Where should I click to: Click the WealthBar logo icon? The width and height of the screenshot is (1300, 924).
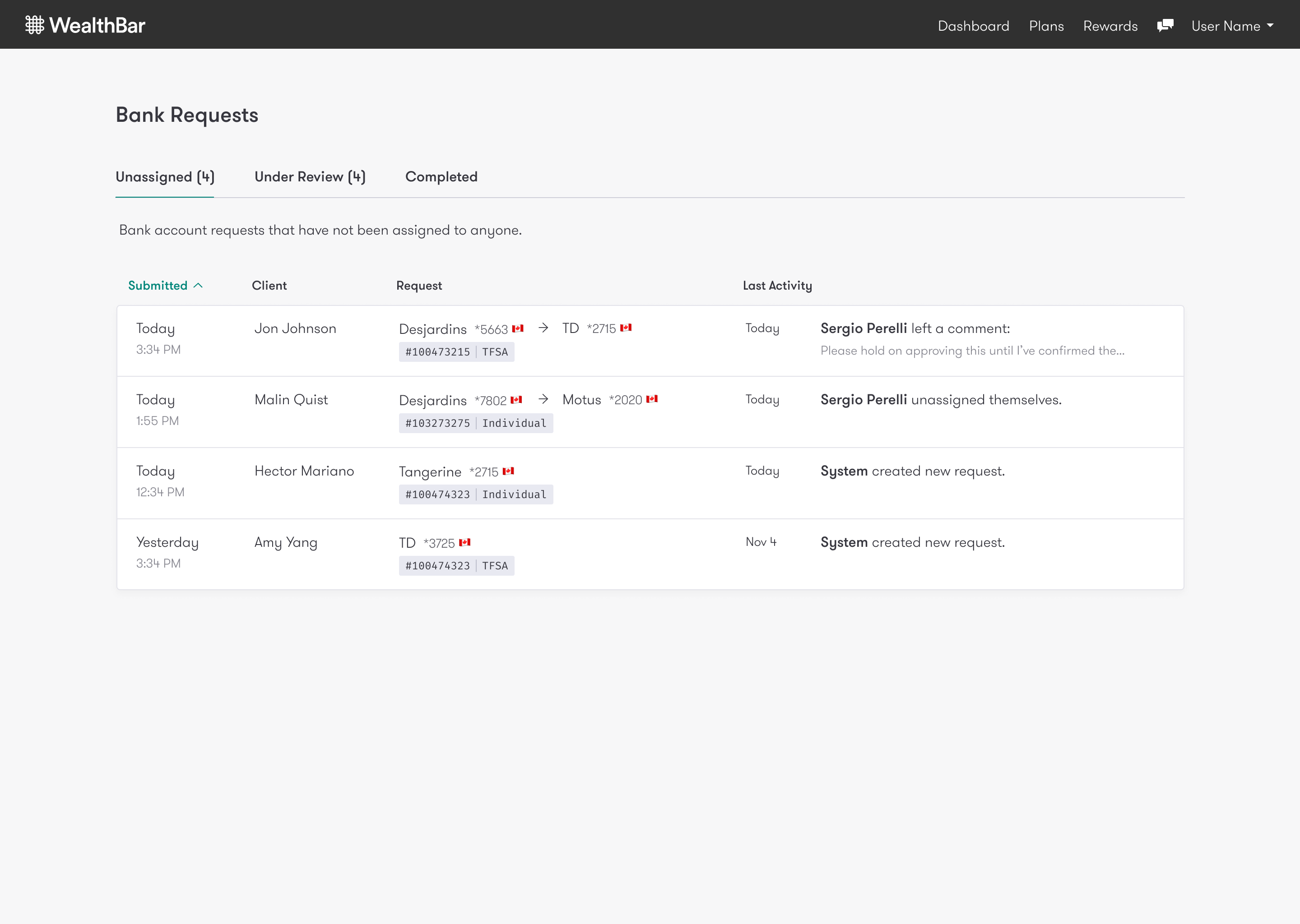click(35, 25)
